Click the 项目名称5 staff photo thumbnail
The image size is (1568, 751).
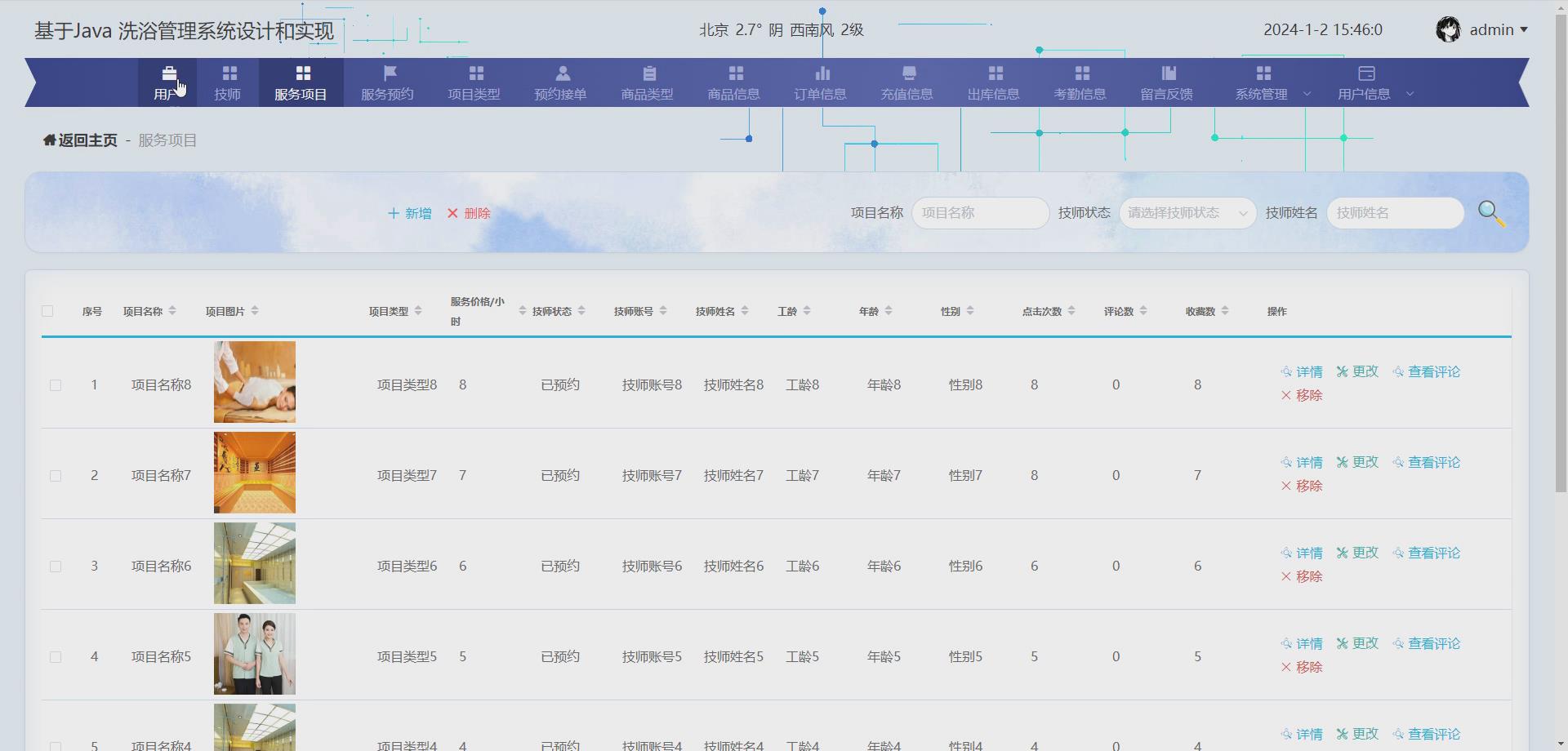click(x=254, y=654)
